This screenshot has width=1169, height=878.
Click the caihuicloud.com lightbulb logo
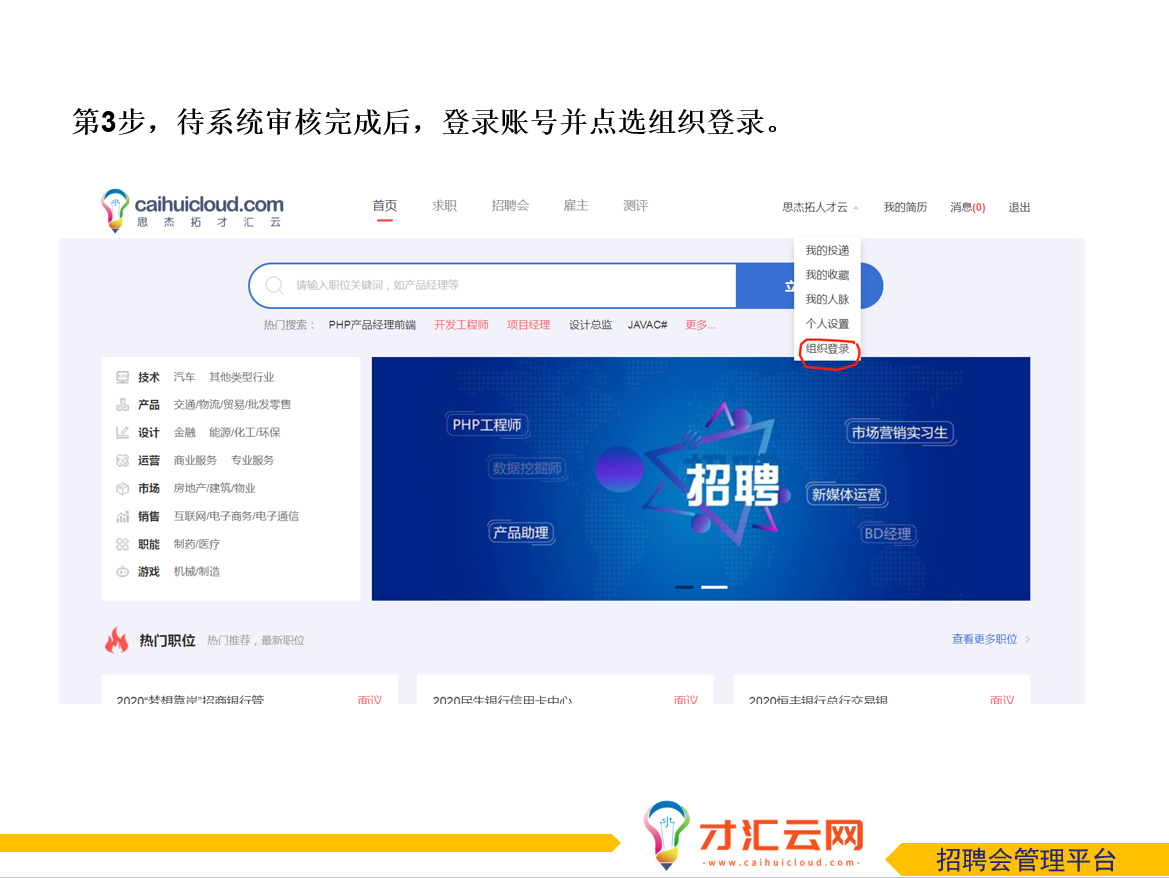116,210
